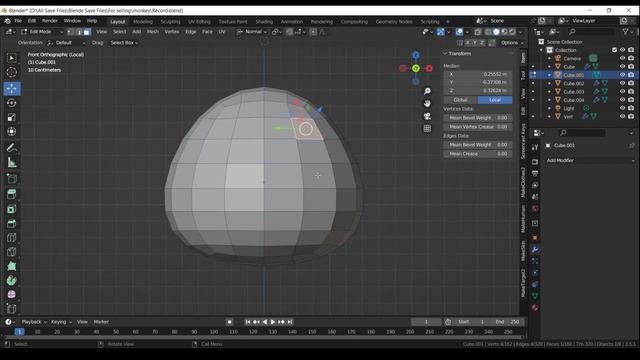Adjust the Mean Bevel Weight vertices slider
Image resolution: width=640 pixels, height=360 pixels.
[x=478, y=118]
